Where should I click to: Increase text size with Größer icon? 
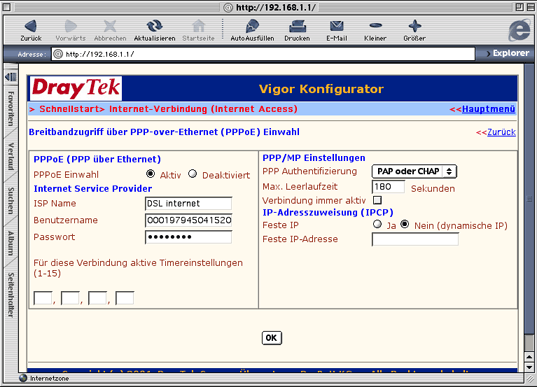[414, 26]
